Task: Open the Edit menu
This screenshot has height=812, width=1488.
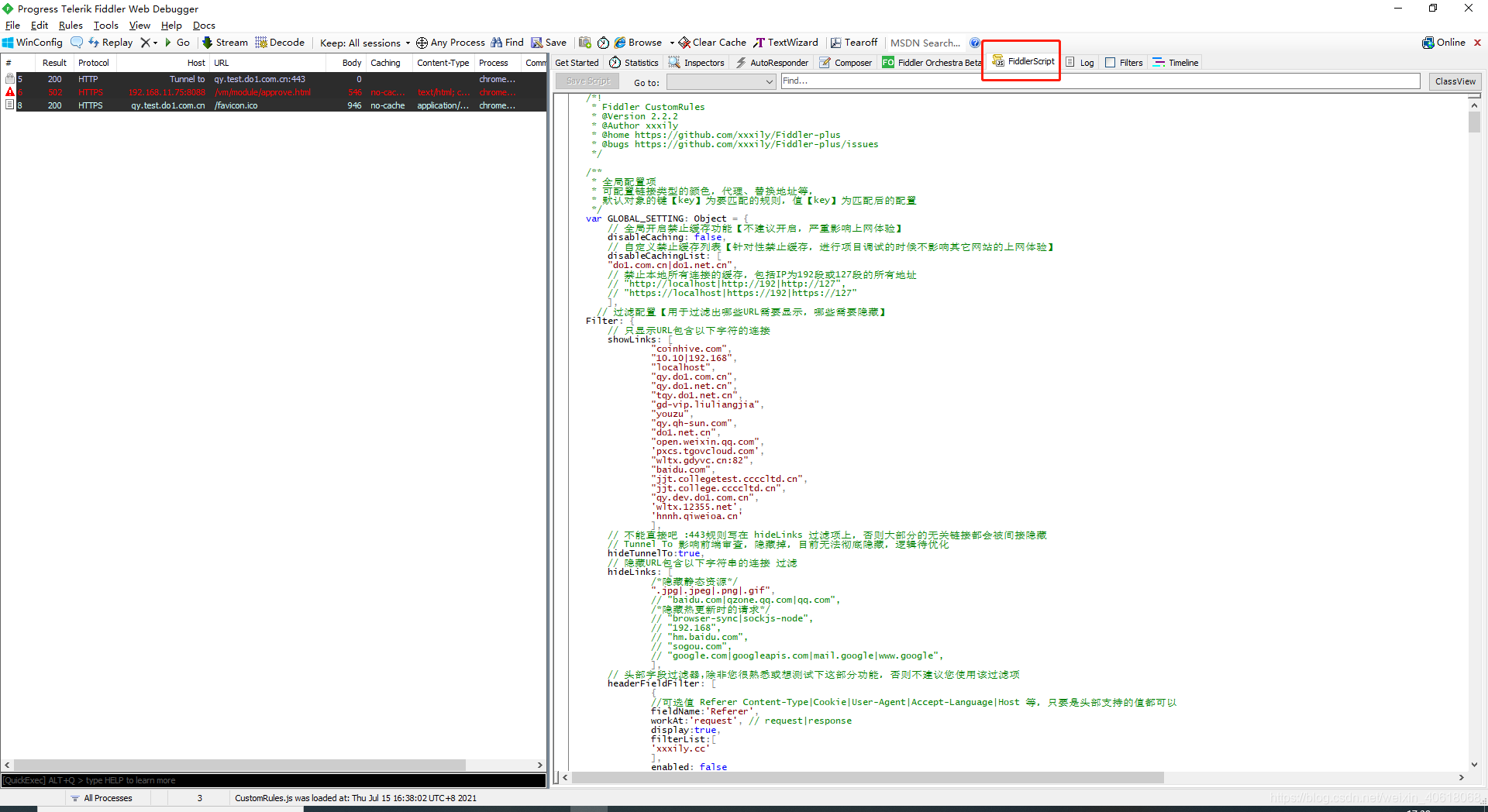Action: click(x=40, y=26)
